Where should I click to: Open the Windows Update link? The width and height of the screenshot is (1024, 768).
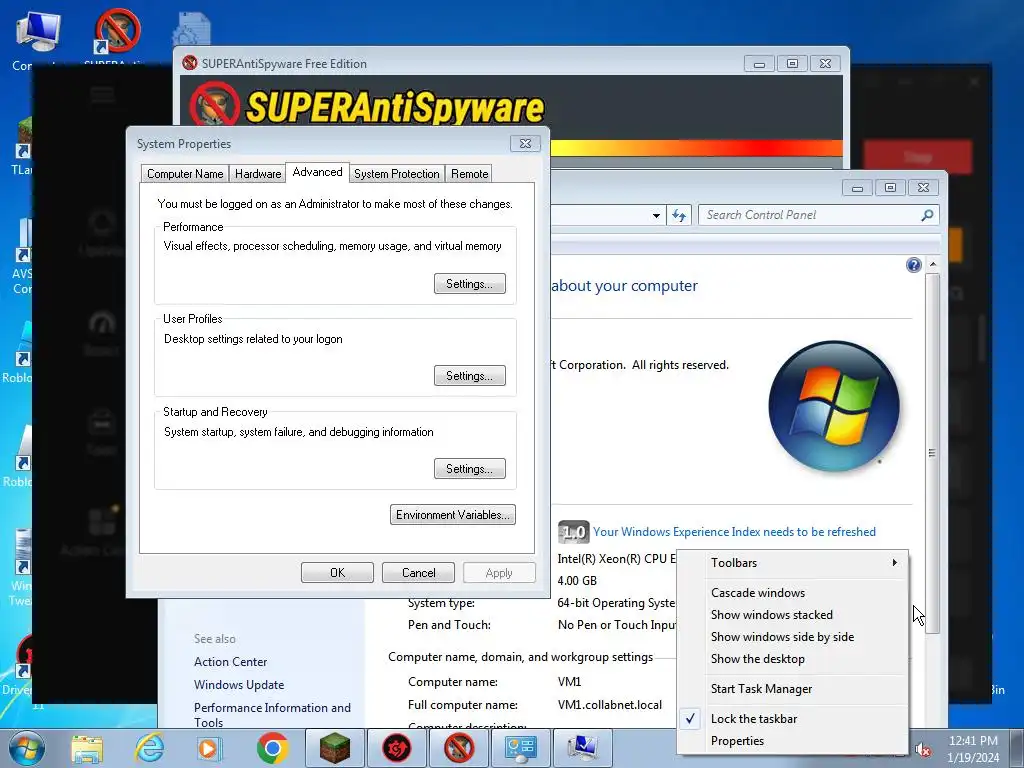pyautogui.click(x=239, y=685)
